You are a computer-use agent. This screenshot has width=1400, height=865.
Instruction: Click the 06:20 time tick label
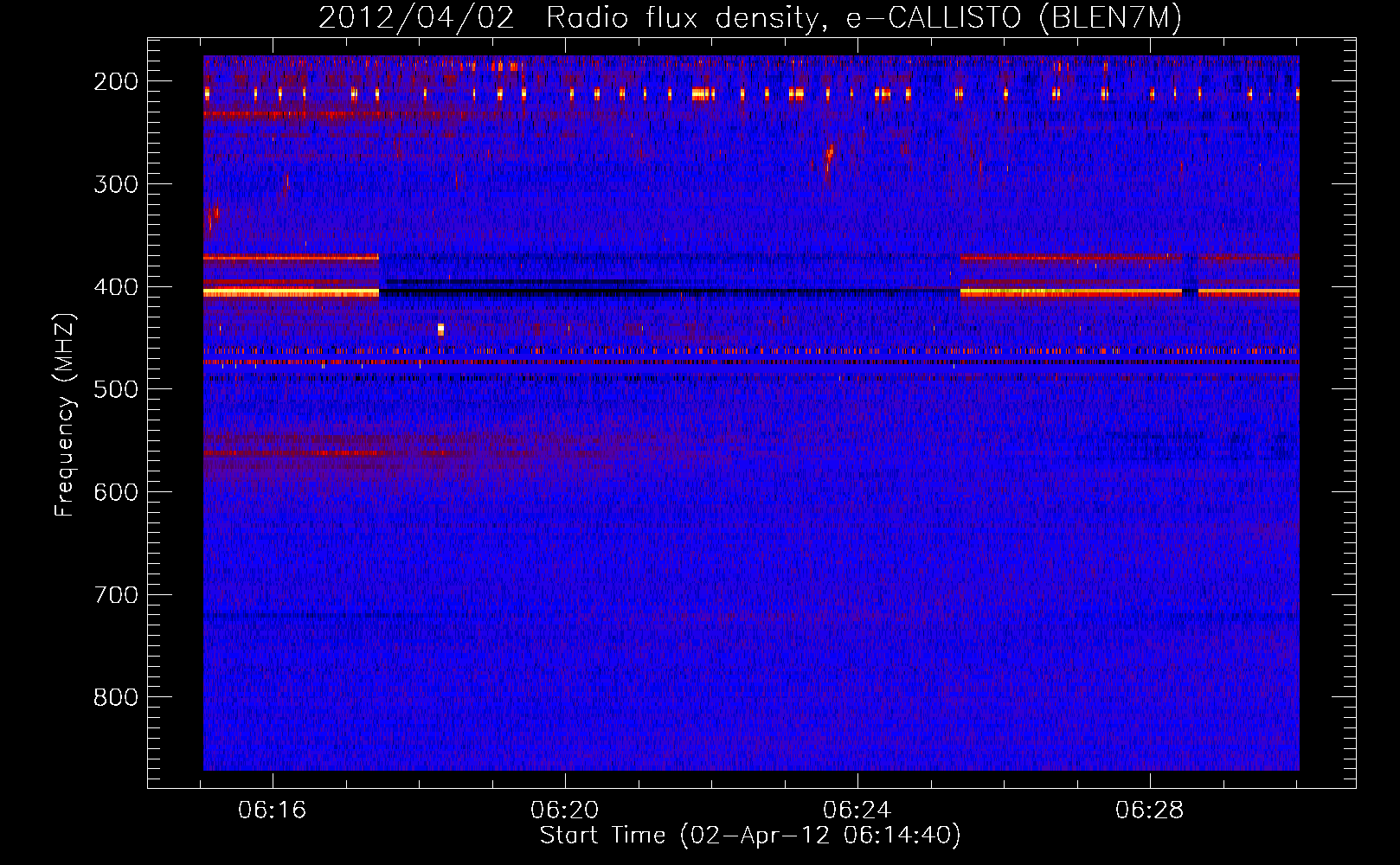(565, 811)
